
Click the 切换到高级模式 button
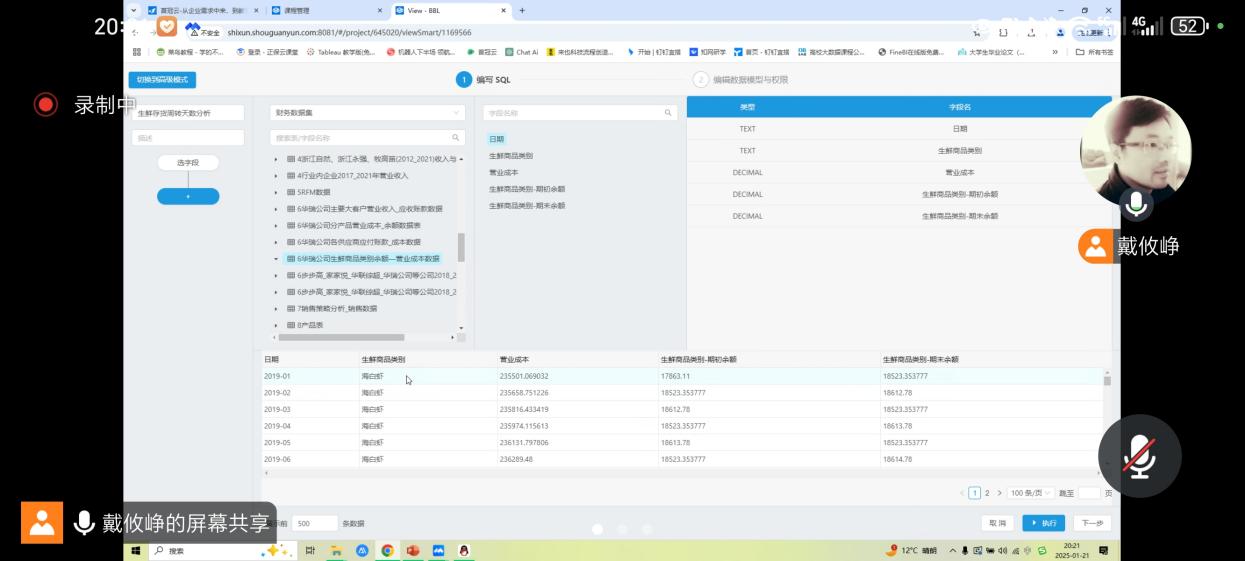point(162,80)
